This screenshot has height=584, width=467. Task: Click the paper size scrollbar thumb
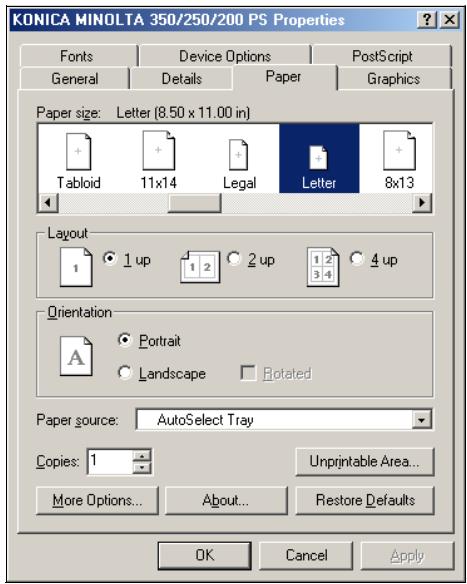pos(194,203)
